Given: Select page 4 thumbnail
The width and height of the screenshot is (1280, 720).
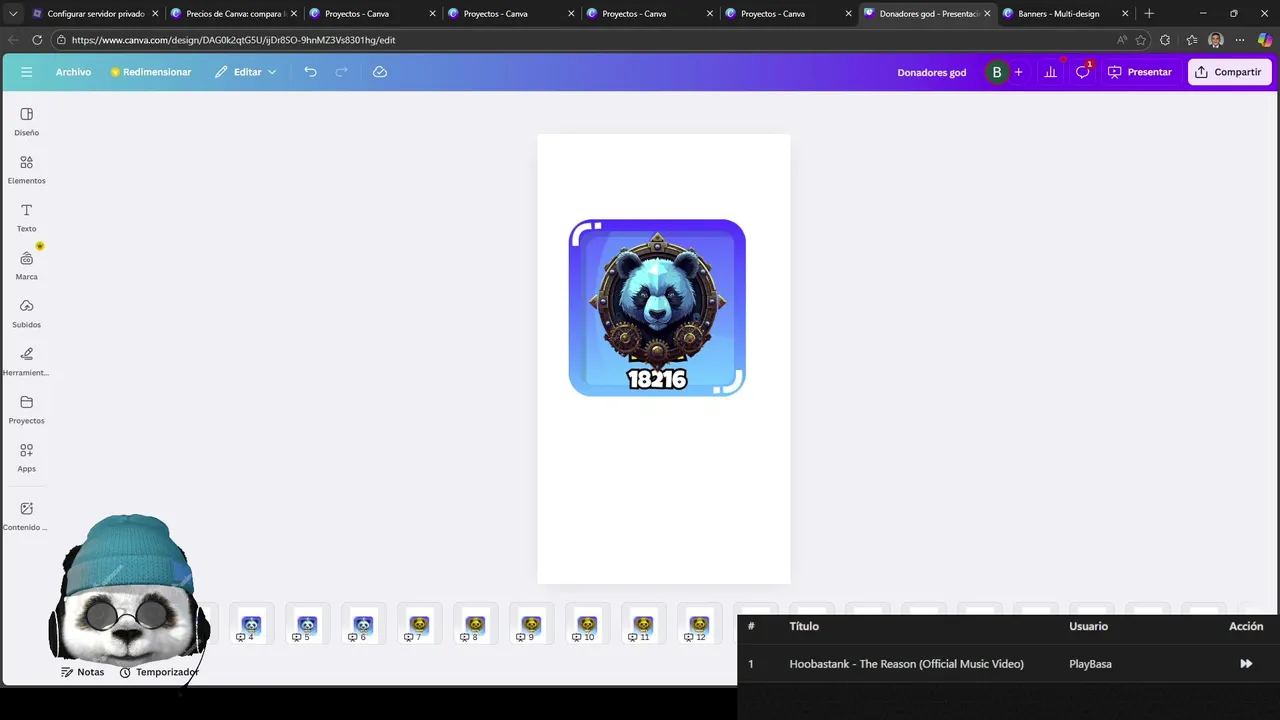Looking at the screenshot, I should coord(251,626).
